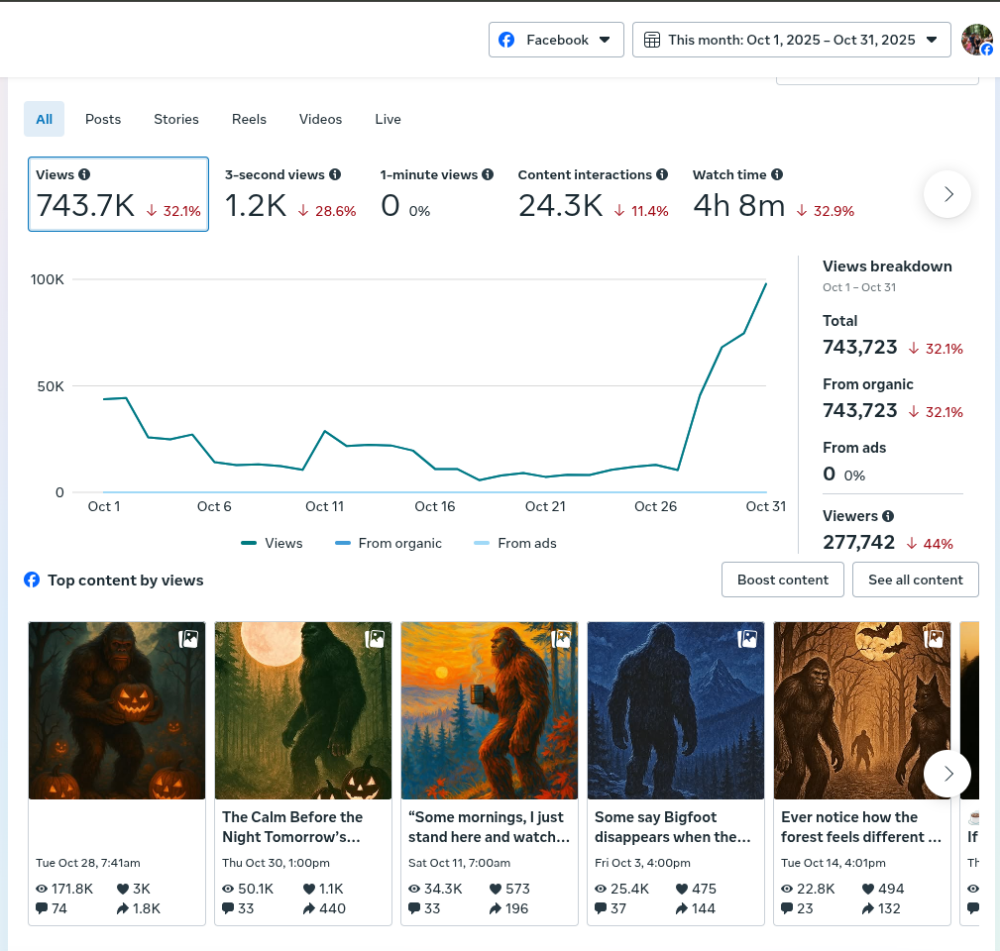
Task: Toggle the From ads legend item
Action: [514, 544]
